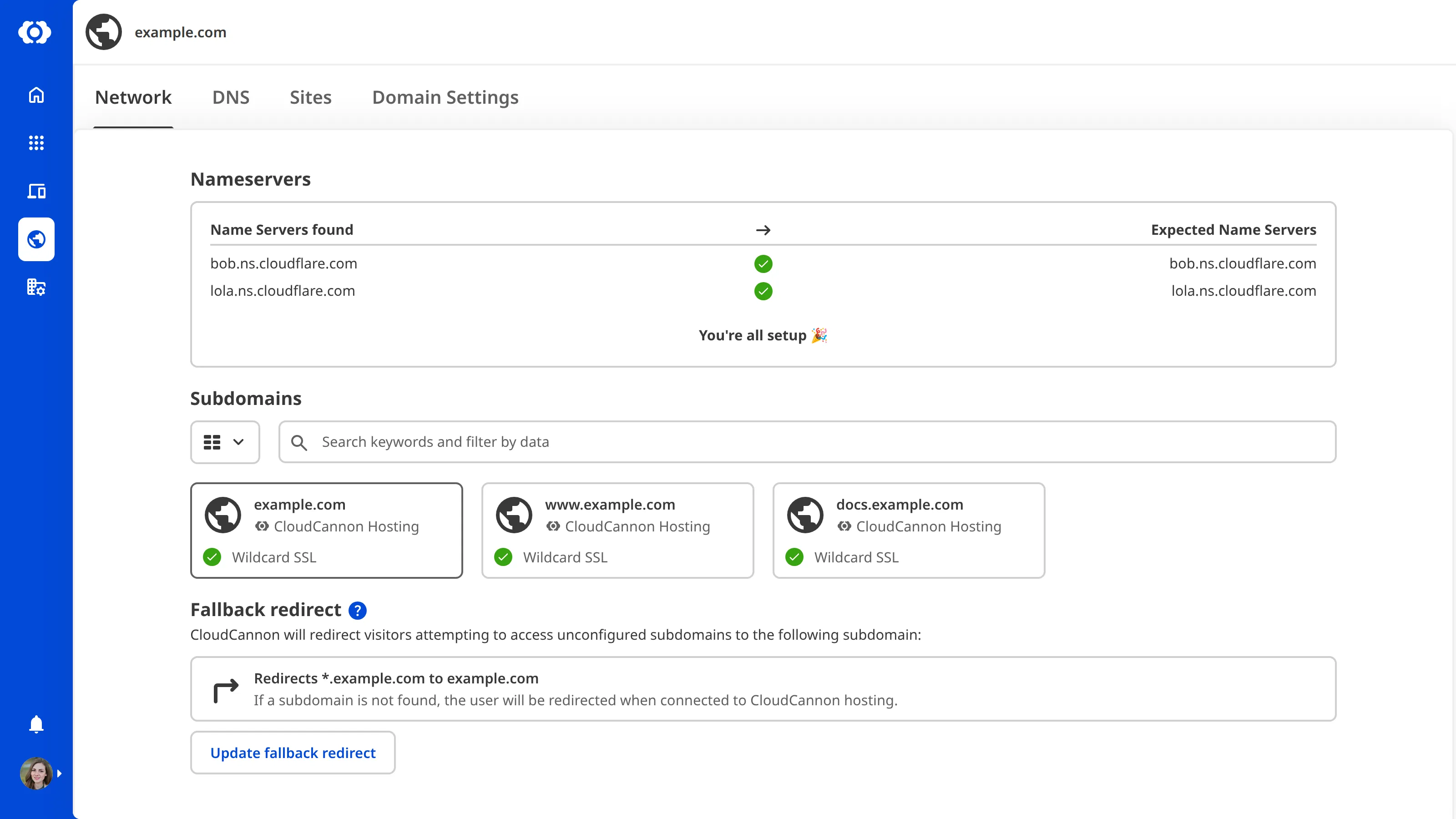1456x819 pixels.
Task: Open the subdomain view layout dropdown
Action: click(x=224, y=442)
